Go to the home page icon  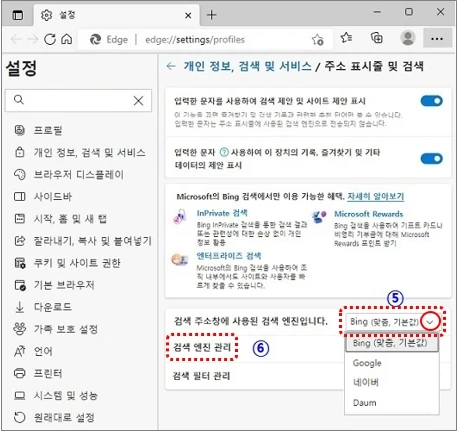point(67,39)
